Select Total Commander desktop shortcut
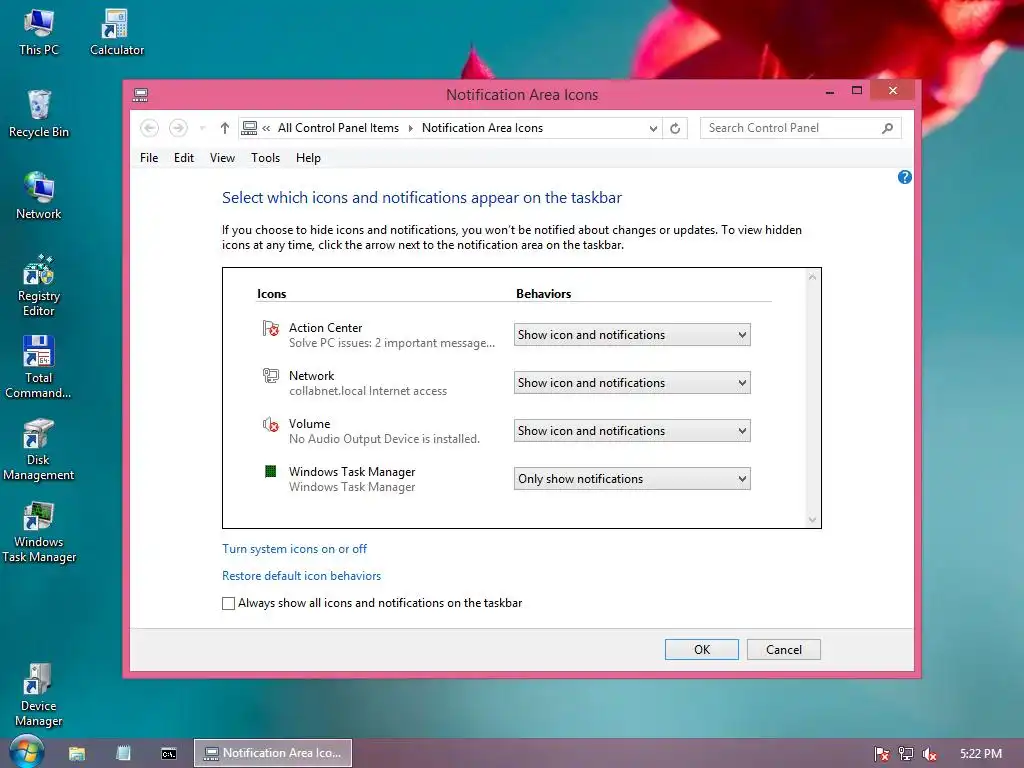Image resolution: width=1024 pixels, height=768 pixels. pos(39,367)
